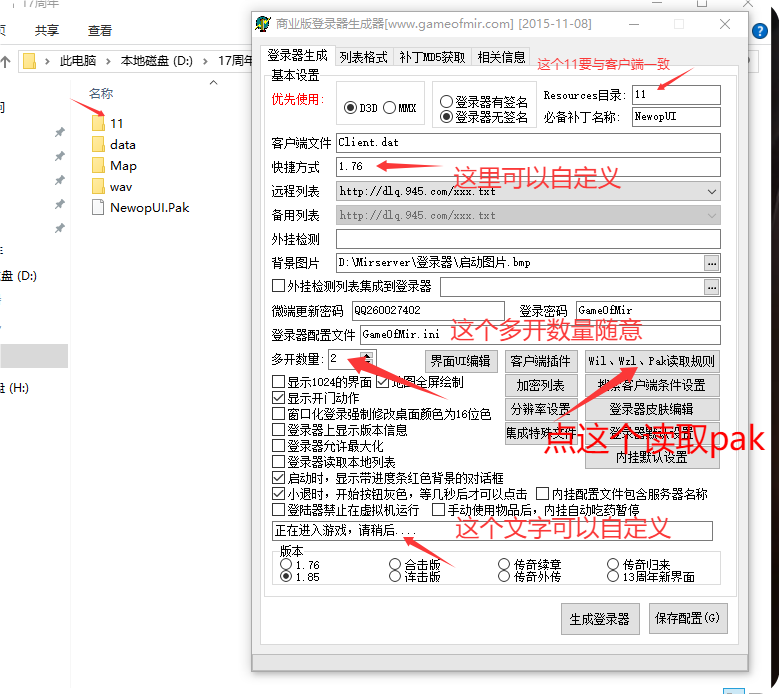Expand the 备用列表 URL dropdown
779x694 pixels.
tap(712, 216)
